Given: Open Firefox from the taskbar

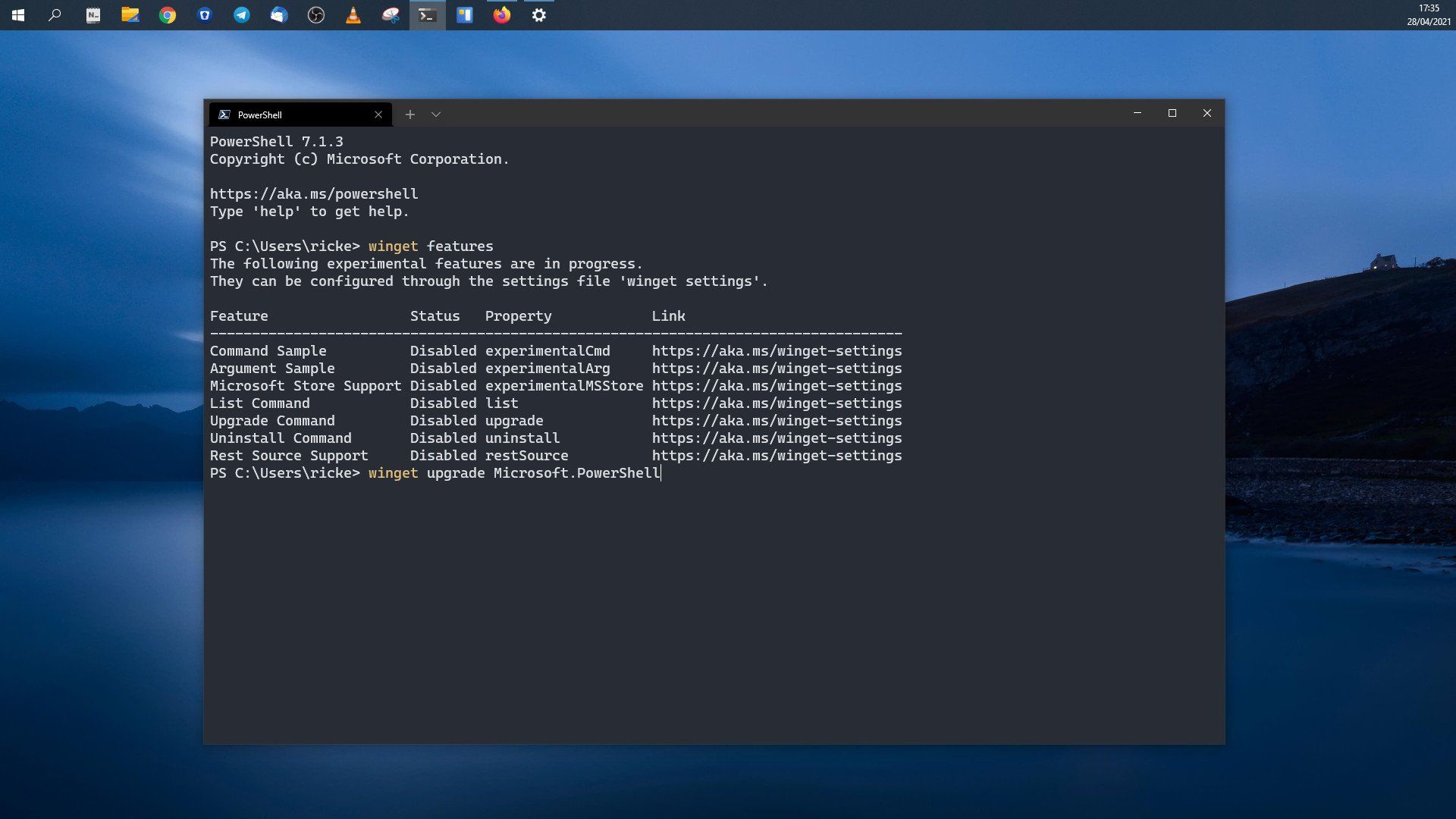Looking at the screenshot, I should [x=502, y=15].
